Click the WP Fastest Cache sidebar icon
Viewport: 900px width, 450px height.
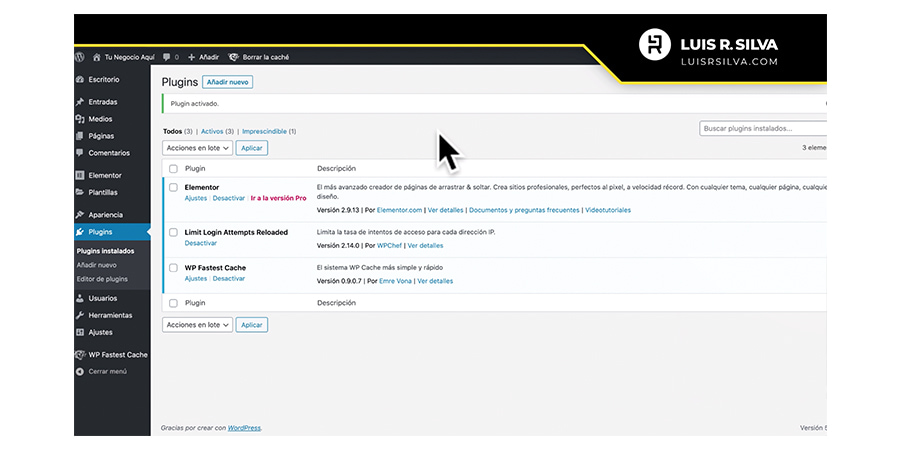tap(80, 355)
